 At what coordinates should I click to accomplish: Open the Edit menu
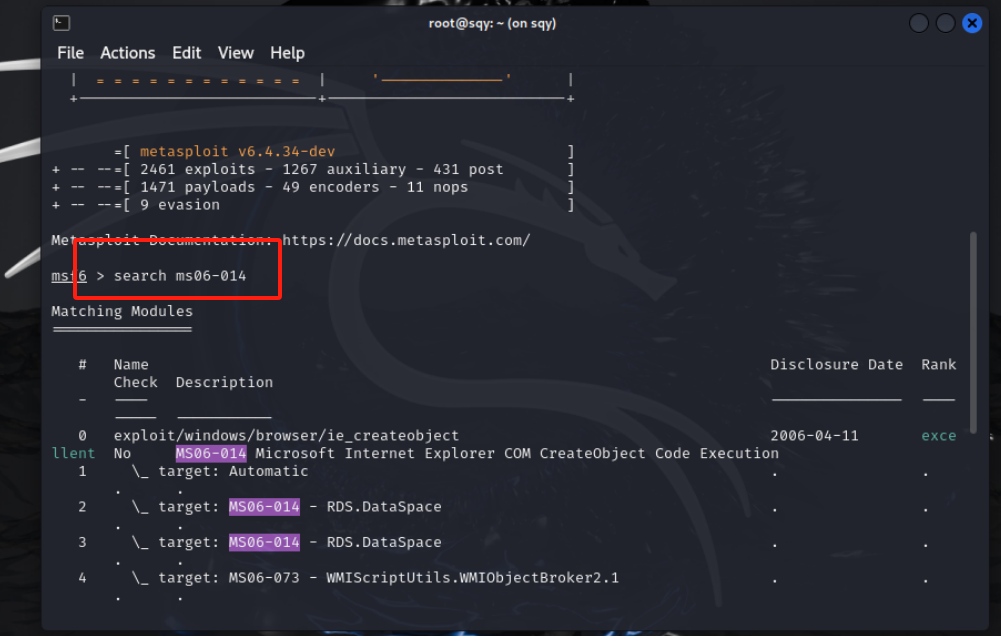pos(186,53)
